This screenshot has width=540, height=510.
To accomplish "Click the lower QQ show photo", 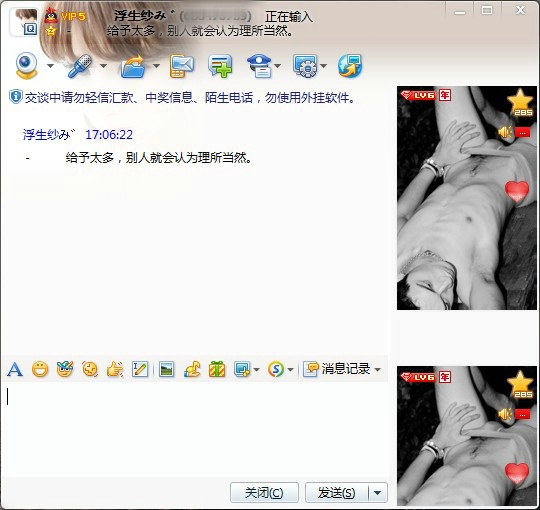I will pyautogui.click(x=467, y=436).
